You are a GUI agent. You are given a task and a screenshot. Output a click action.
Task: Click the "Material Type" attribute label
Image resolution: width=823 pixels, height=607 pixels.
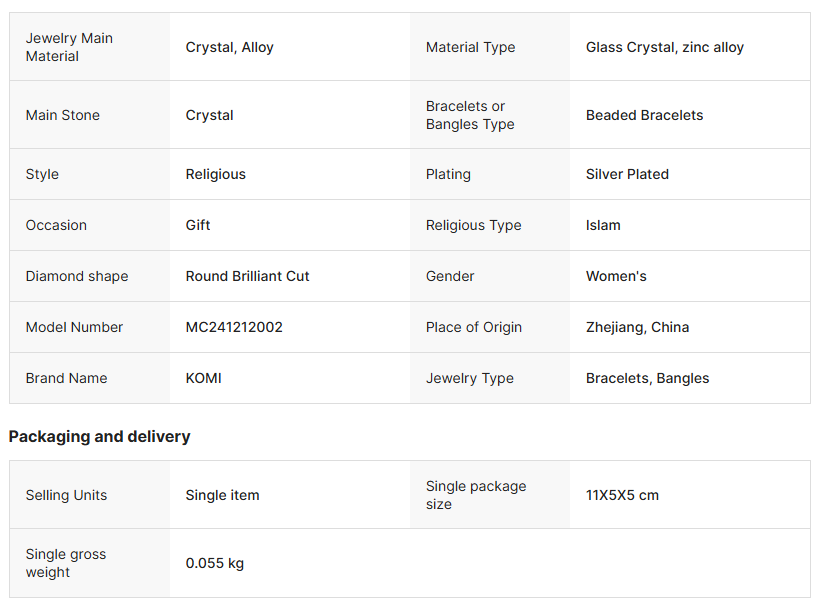point(470,47)
